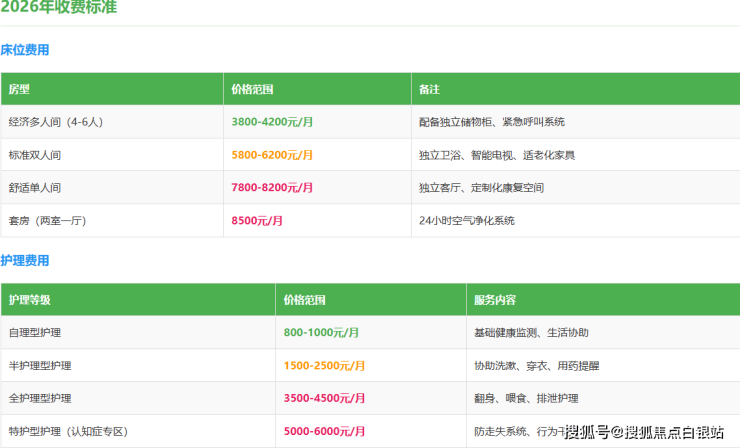Click the 8500元/月 suite price
The width and height of the screenshot is (740, 448).
point(257,220)
